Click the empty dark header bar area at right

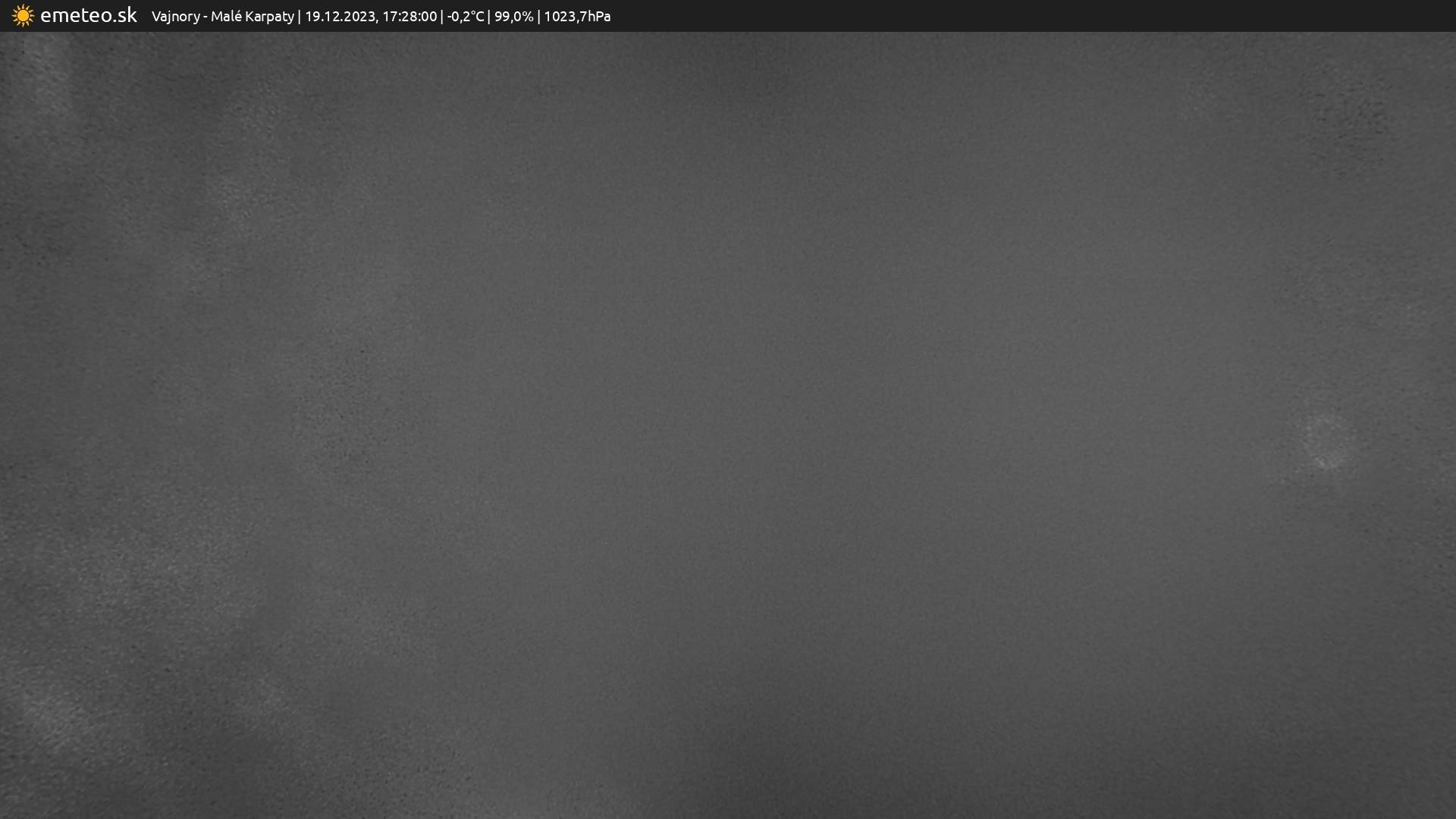tap(1062, 16)
